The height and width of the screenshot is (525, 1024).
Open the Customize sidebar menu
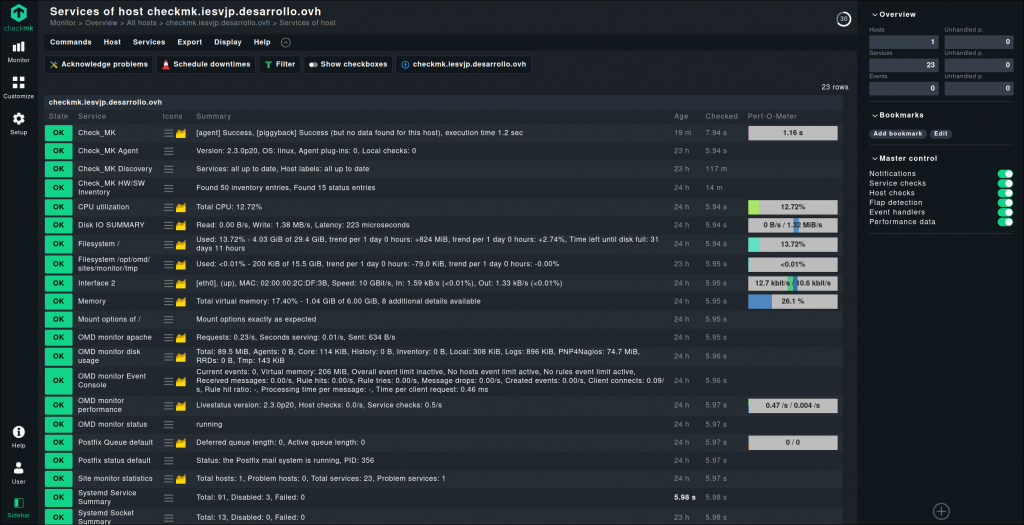coord(18,87)
